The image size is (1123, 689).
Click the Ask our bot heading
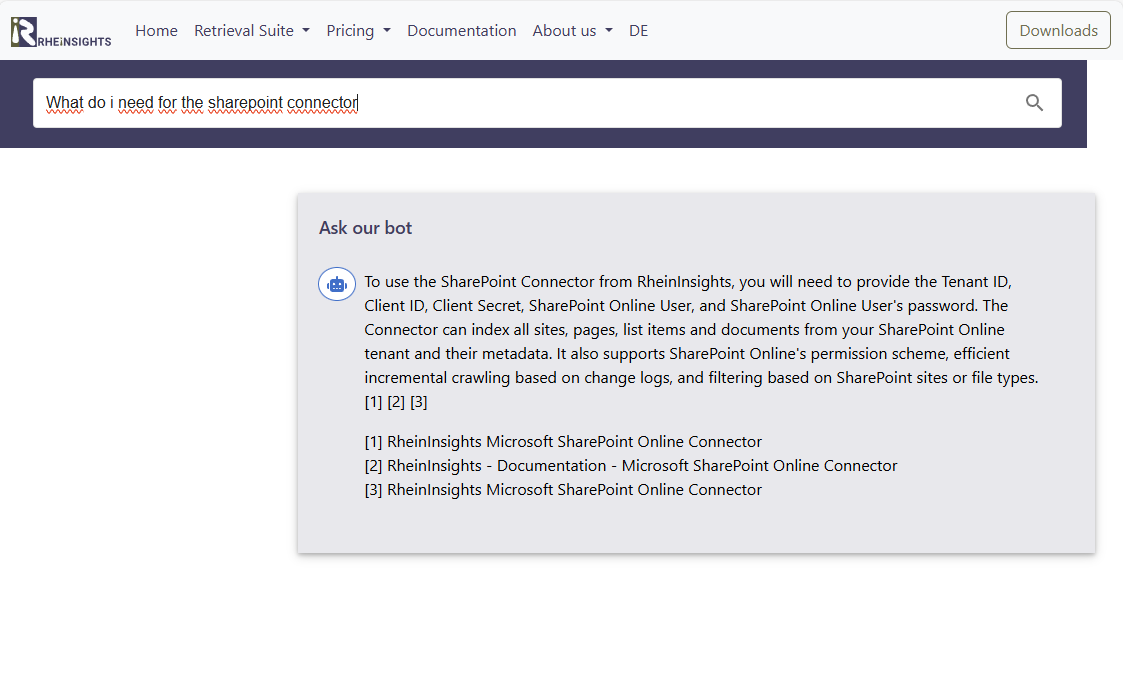(365, 228)
